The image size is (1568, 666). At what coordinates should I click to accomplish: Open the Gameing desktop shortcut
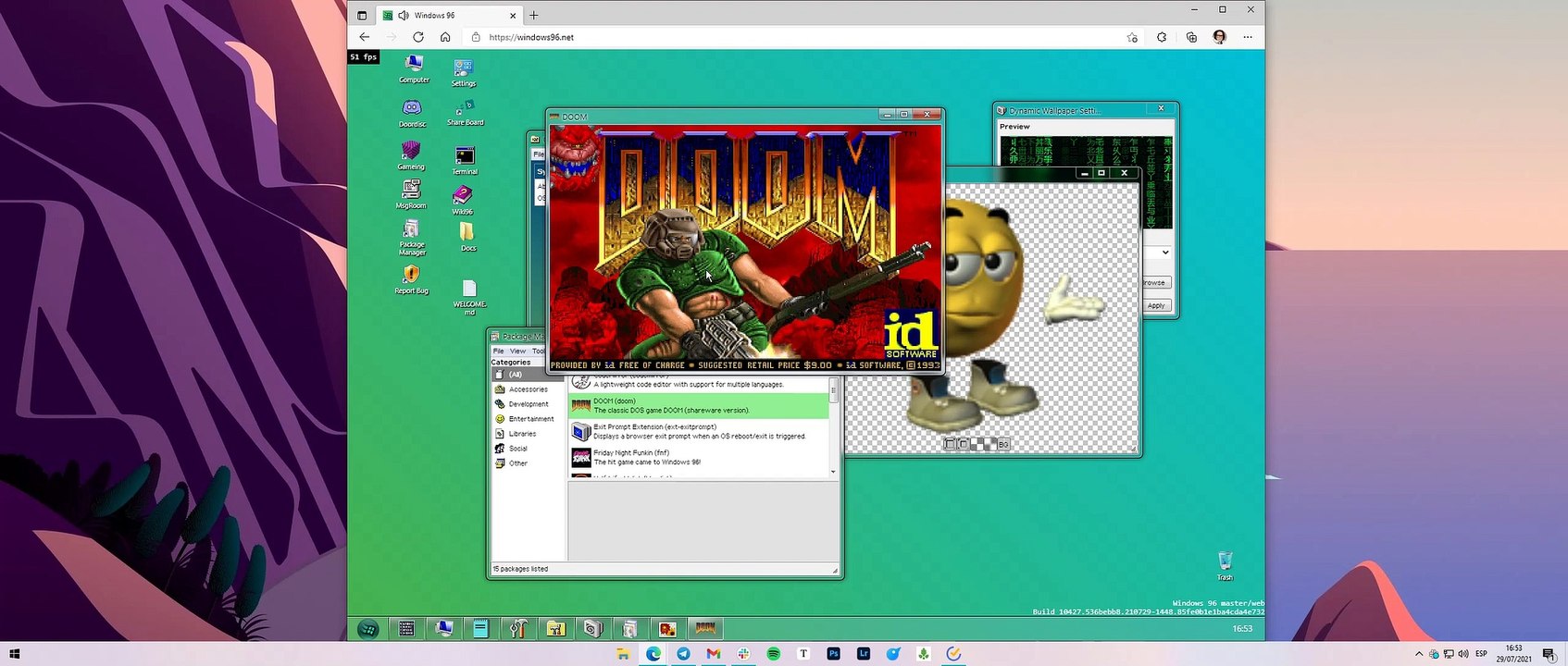point(411,155)
